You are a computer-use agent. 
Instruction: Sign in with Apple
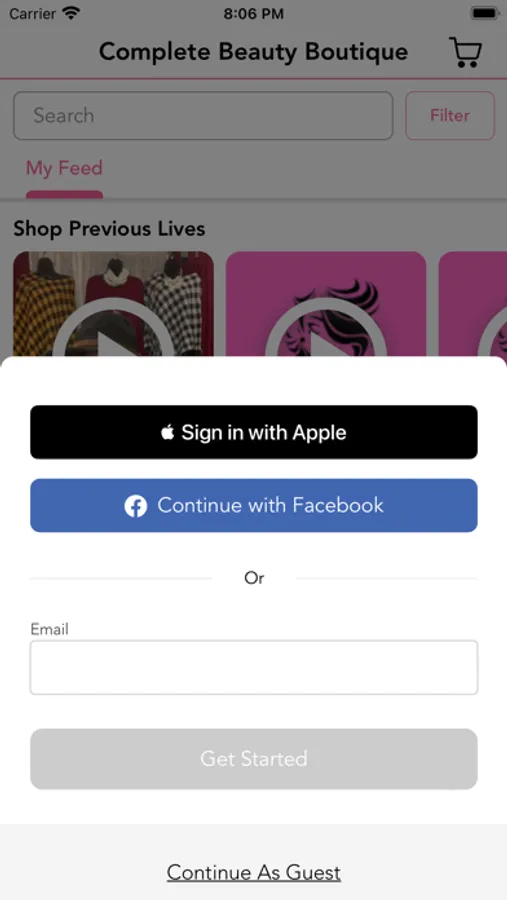pos(254,432)
